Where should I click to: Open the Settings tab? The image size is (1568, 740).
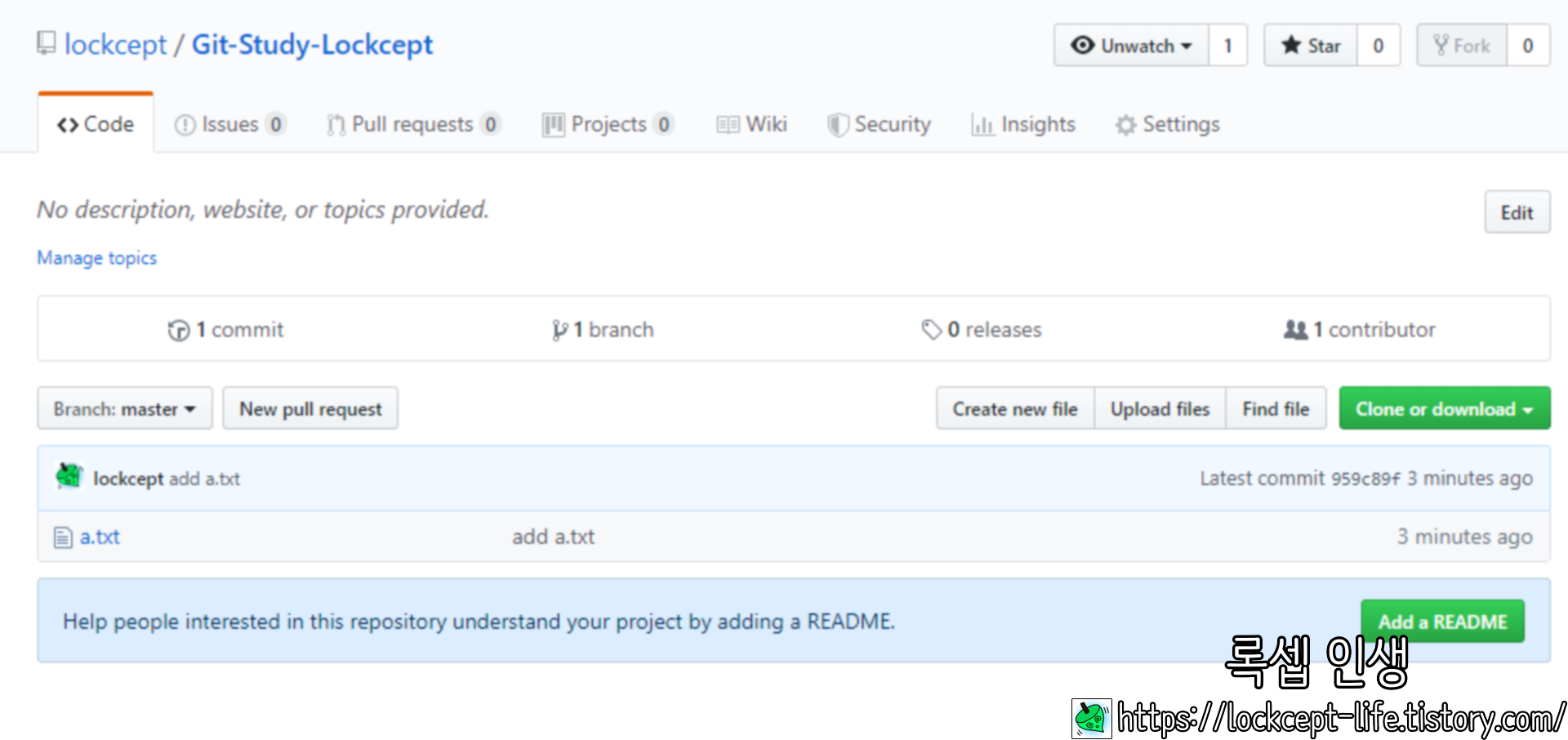tap(1168, 124)
